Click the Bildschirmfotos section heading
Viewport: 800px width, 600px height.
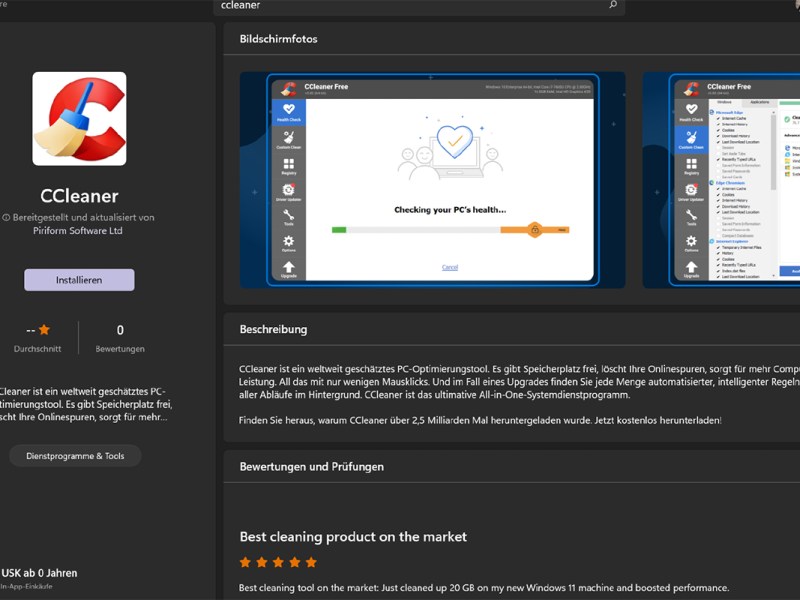(x=279, y=39)
